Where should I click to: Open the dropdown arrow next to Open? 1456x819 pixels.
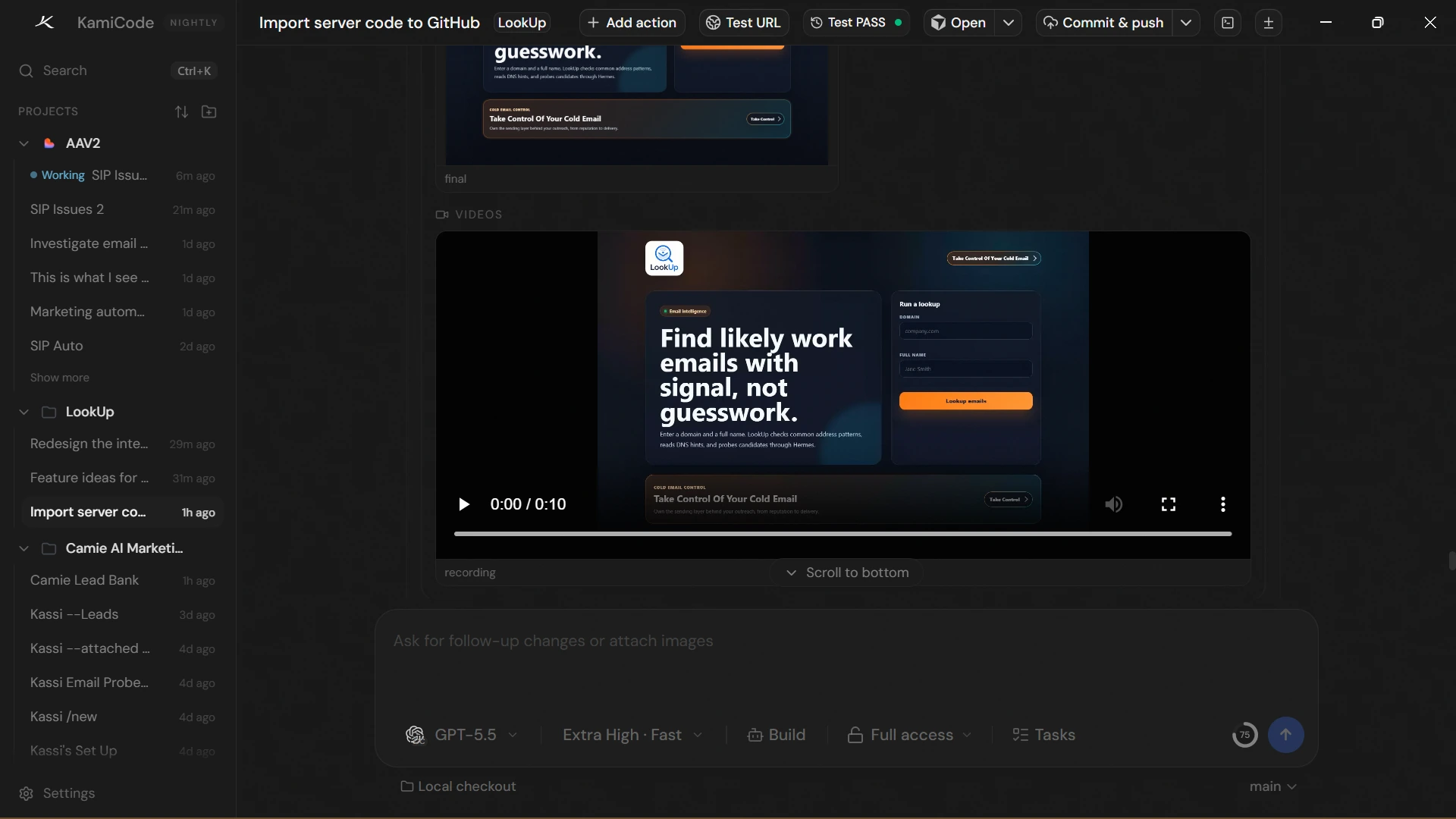1009,23
